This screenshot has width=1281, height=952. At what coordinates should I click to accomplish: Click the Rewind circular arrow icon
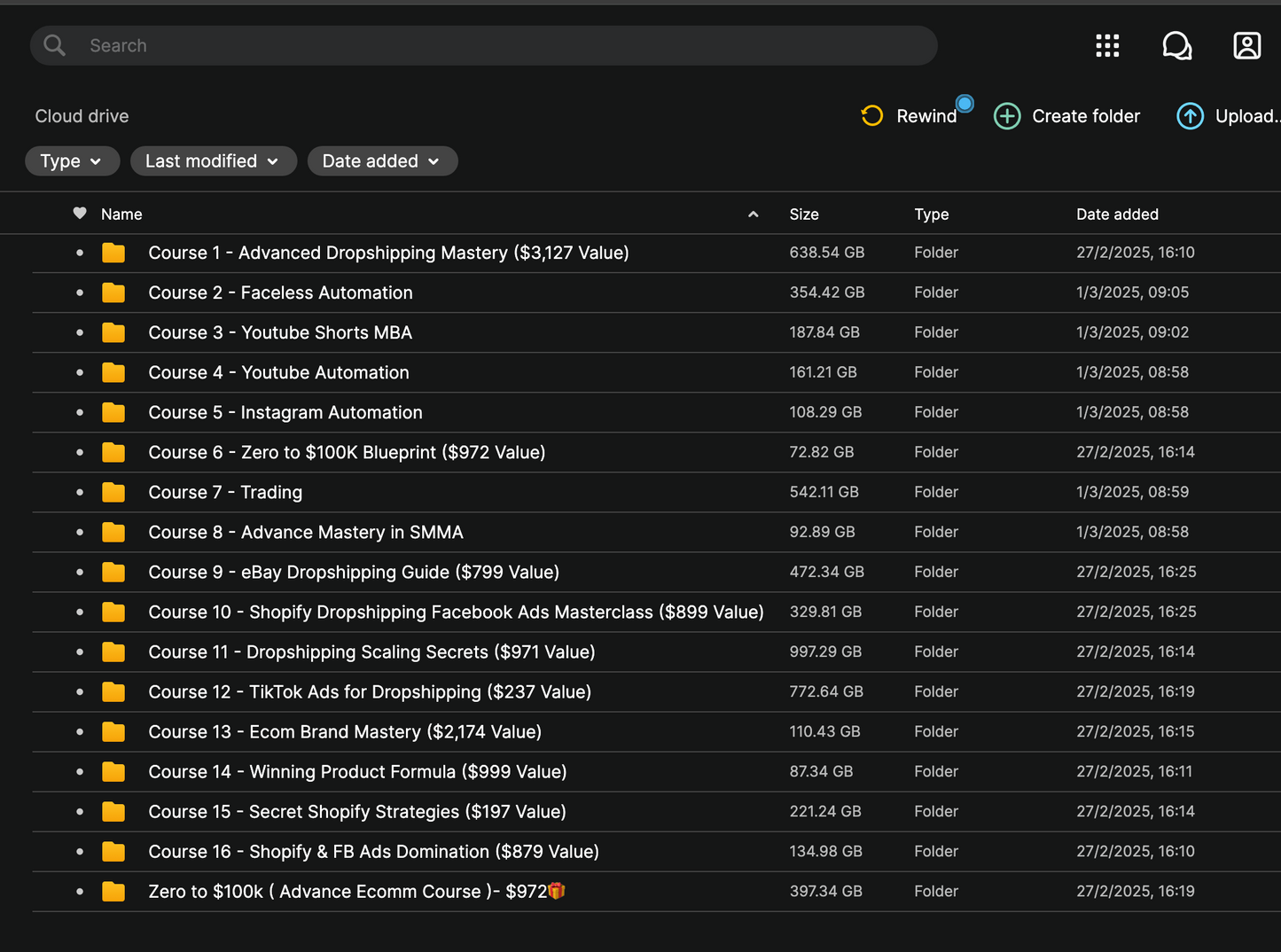click(x=872, y=116)
